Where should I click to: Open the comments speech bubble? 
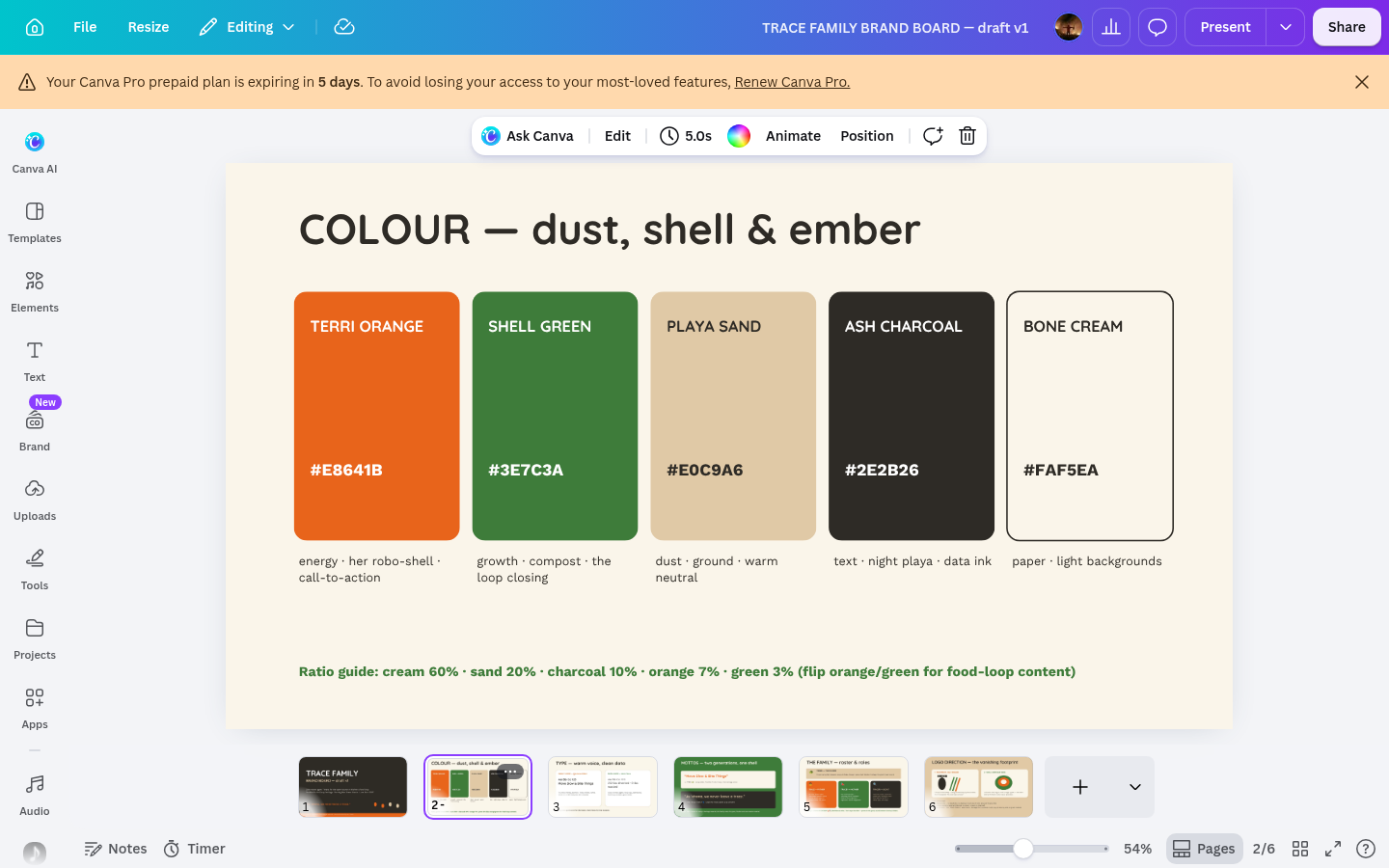1157,27
